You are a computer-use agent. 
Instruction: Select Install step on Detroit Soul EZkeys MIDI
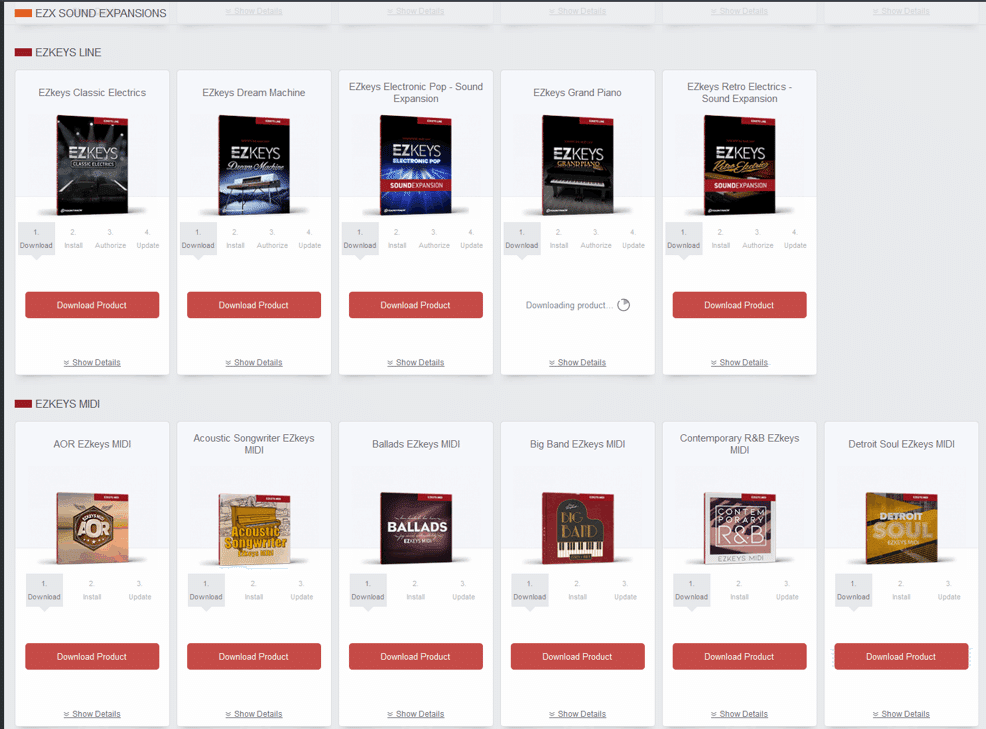pos(901,591)
